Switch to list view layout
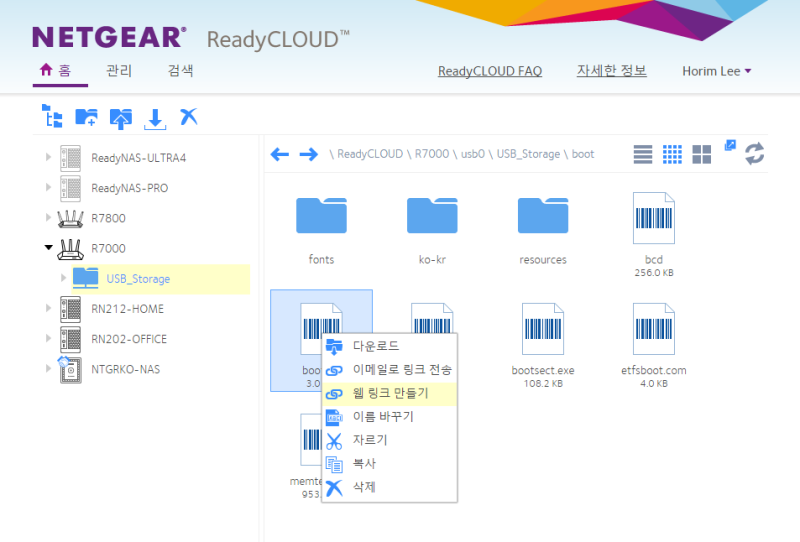Viewport: 800px width, 542px height. (643, 154)
